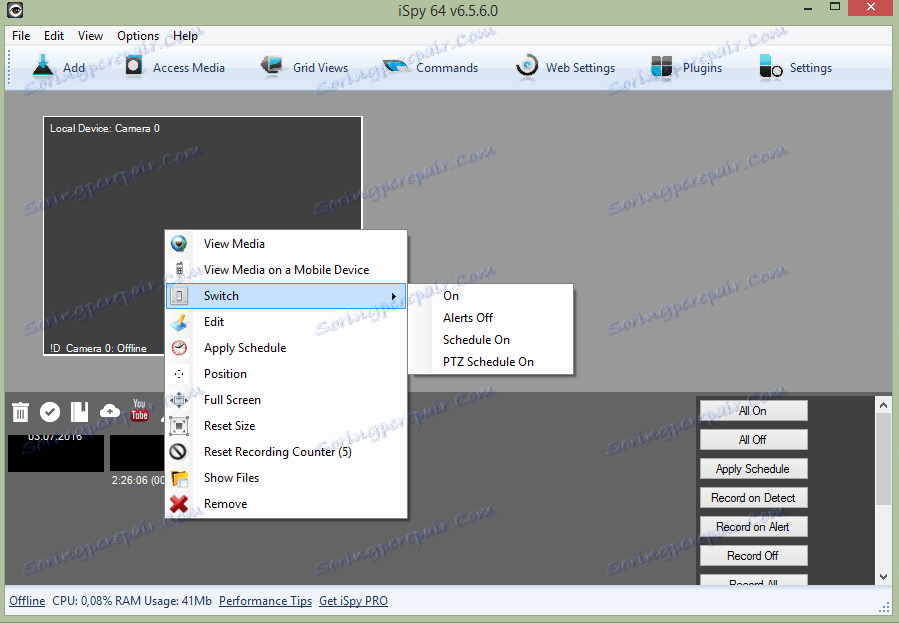
Task: Choose View Media on a Mobile Device
Action: coord(286,269)
